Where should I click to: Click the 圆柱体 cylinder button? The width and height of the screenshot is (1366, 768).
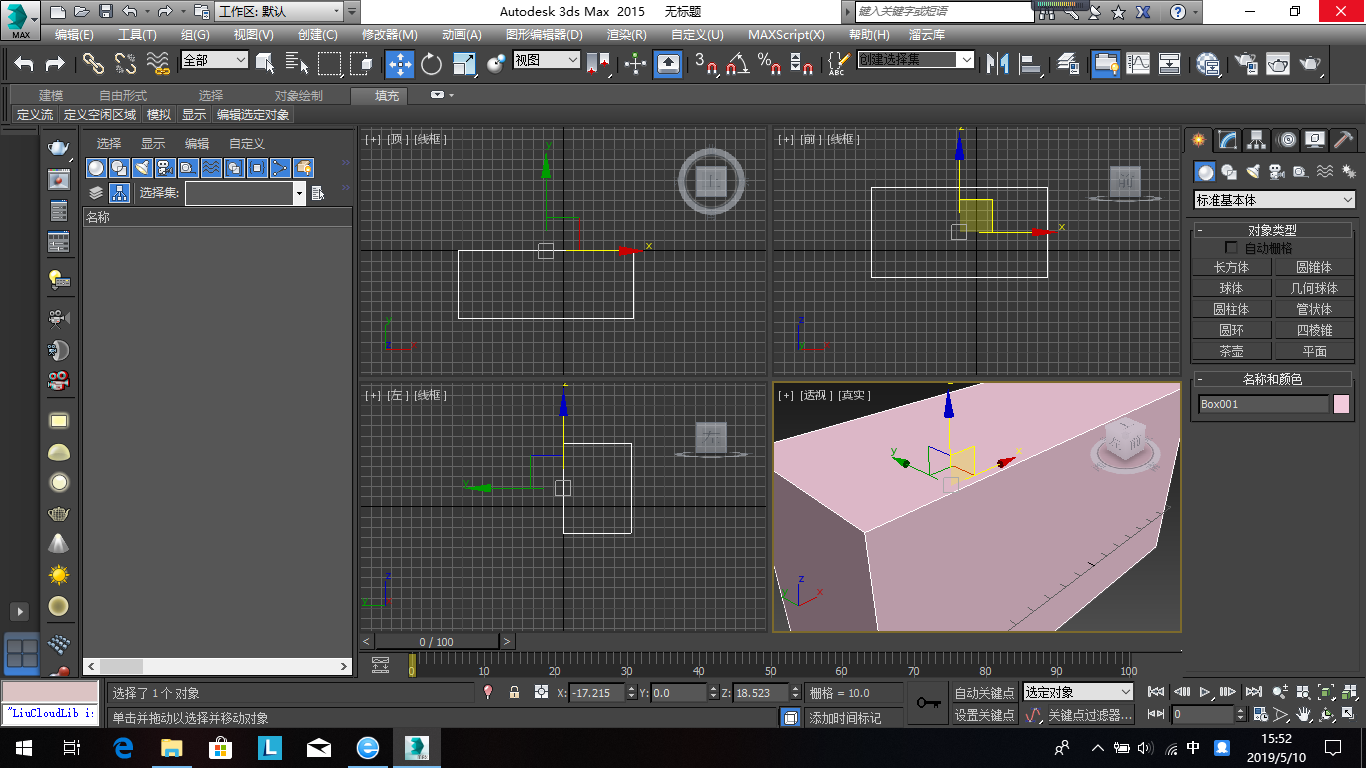coord(1232,309)
